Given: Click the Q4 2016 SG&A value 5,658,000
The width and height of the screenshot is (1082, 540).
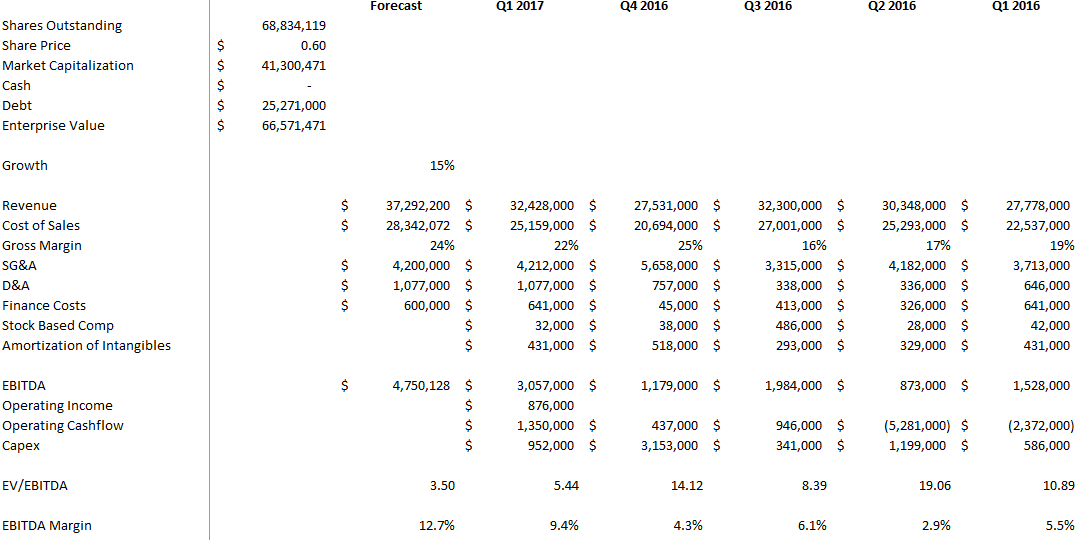Looking at the screenshot, I should pyautogui.click(x=668, y=265).
